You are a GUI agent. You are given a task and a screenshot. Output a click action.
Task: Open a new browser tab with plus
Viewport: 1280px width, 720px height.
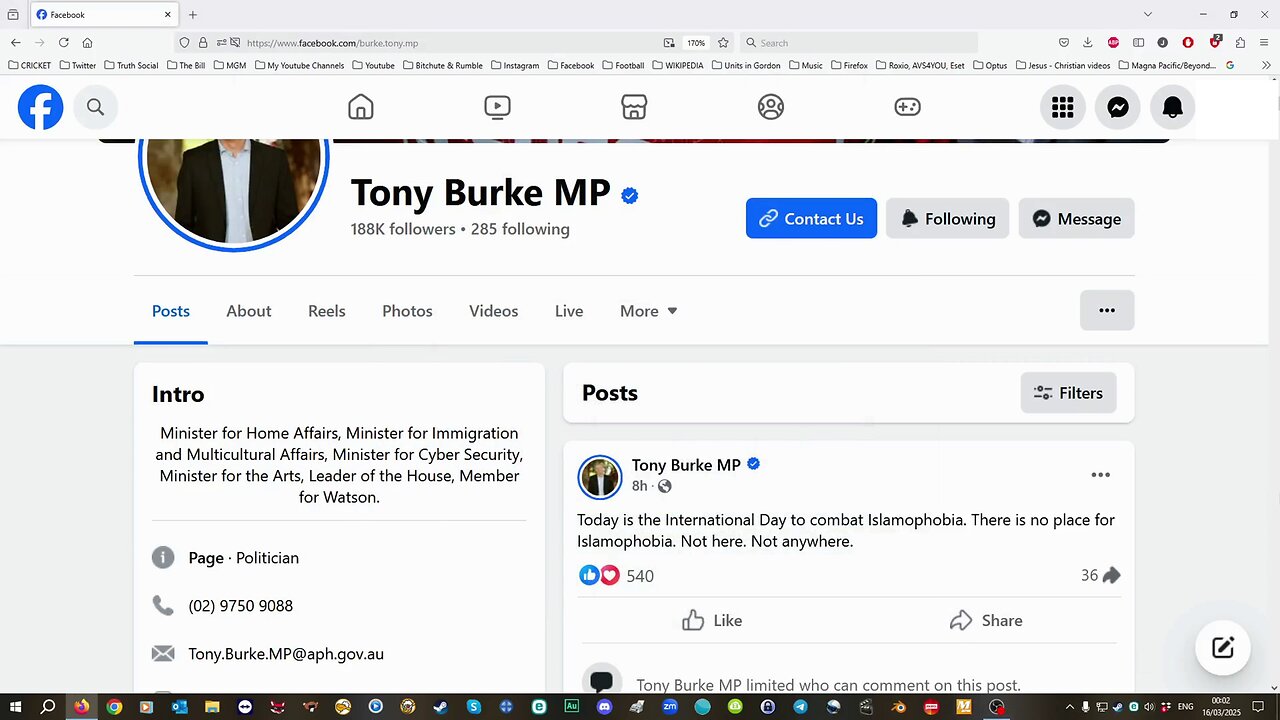point(193,14)
